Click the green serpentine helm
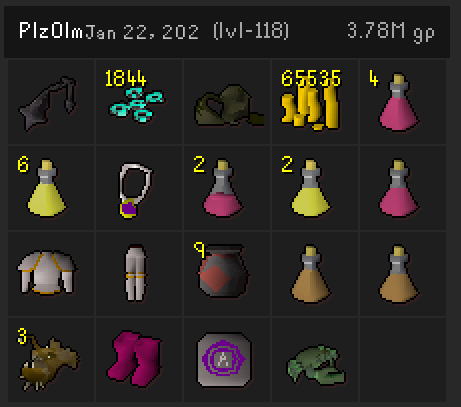The image size is (461, 407). pos(316,365)
